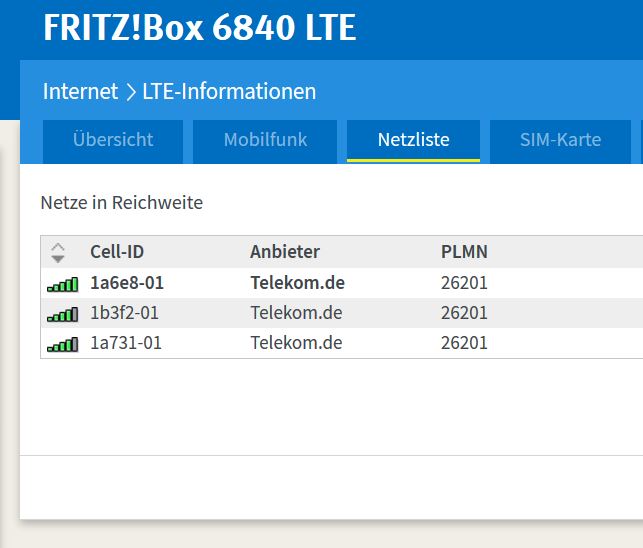Select the Netzliste tab
Screen dimensions: 643x548
(x=413, y=141)
